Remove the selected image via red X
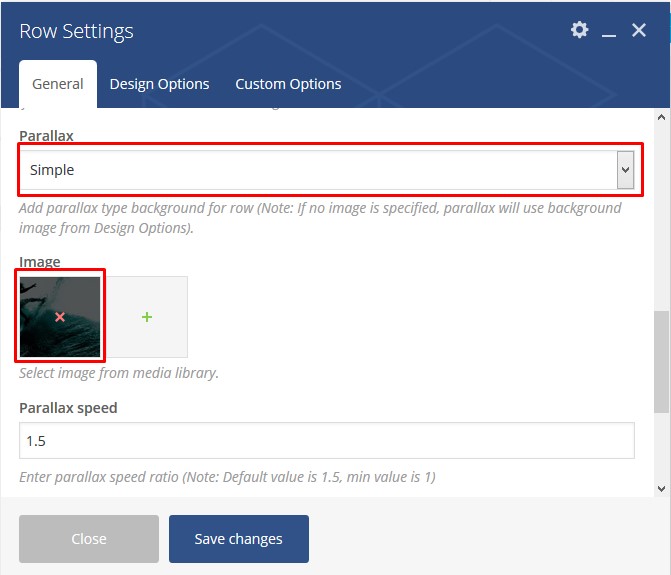671x575 pixels. click(x=60, y=317)
